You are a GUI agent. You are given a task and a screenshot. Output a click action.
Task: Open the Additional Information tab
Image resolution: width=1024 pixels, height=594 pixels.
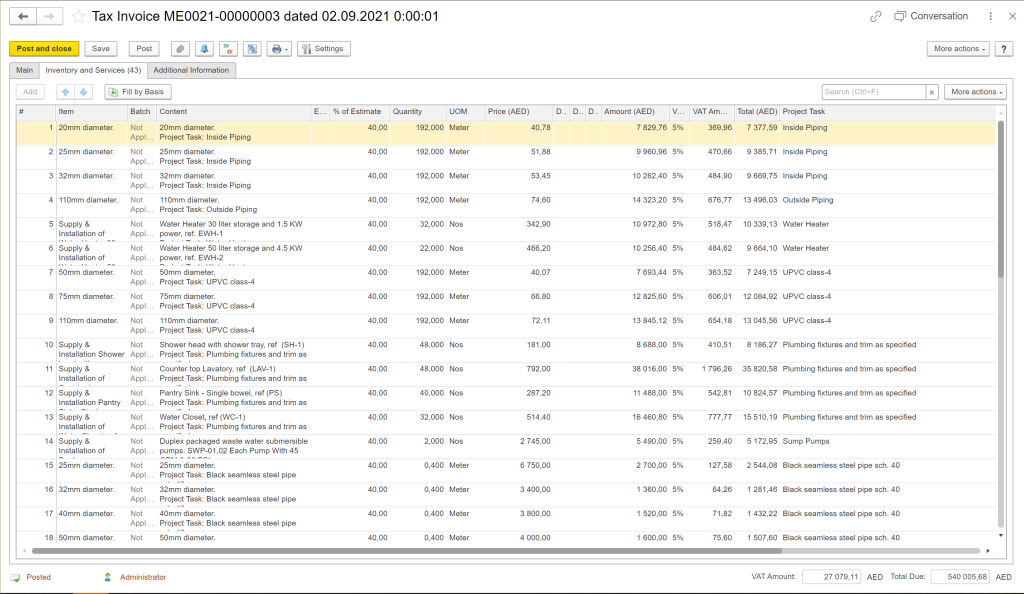[x=191, y=70]
